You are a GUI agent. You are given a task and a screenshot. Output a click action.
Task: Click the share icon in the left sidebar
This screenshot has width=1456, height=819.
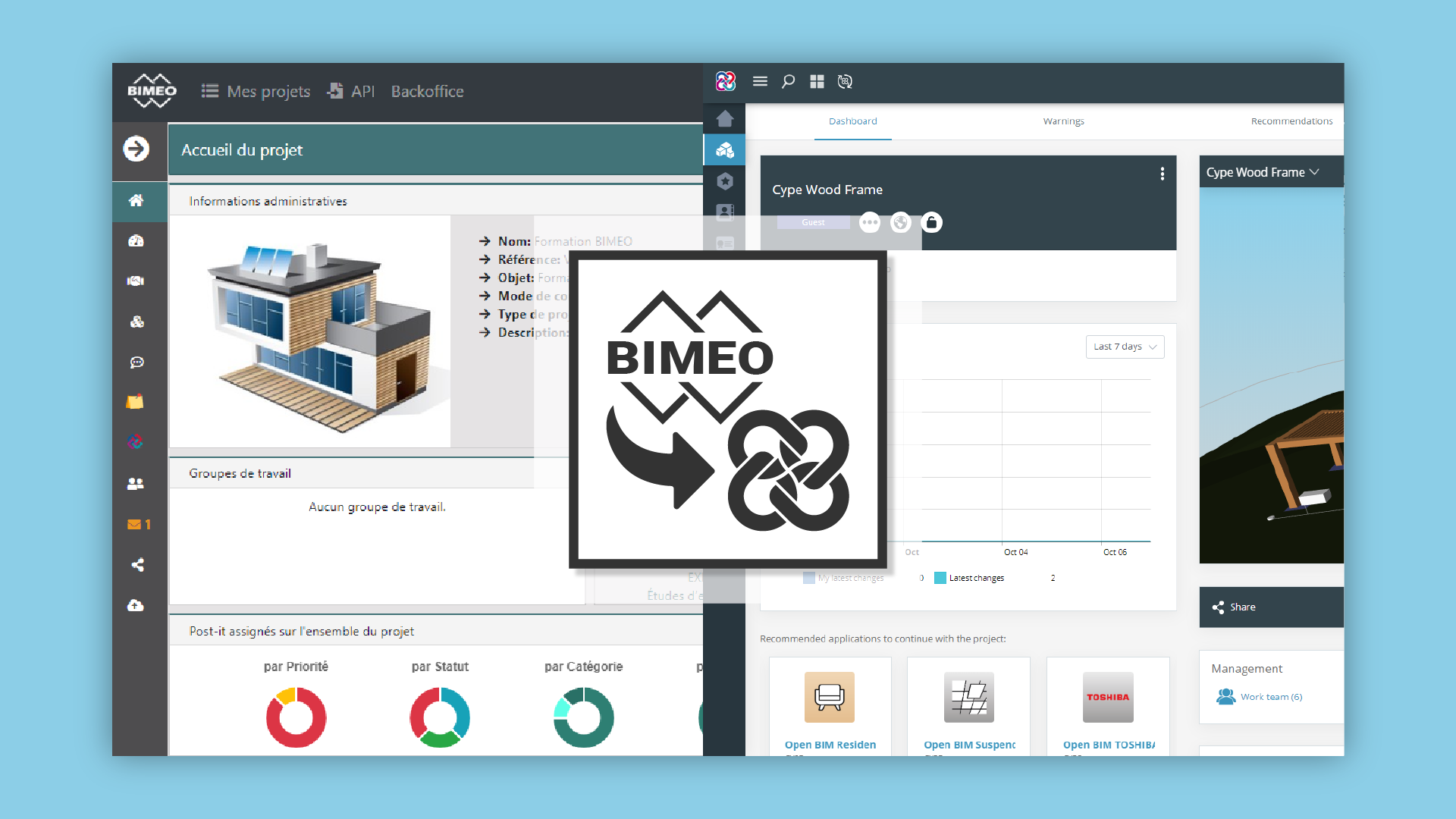pyautogui.click(x=137, y=564)
